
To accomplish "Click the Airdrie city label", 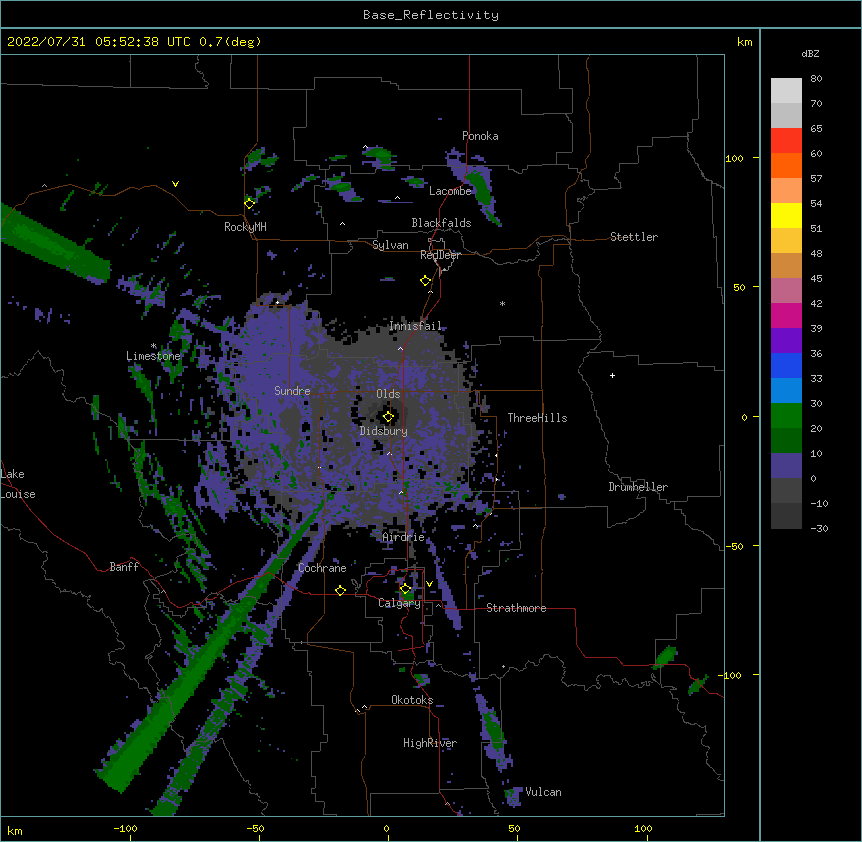I will click(x=404, y=537).
